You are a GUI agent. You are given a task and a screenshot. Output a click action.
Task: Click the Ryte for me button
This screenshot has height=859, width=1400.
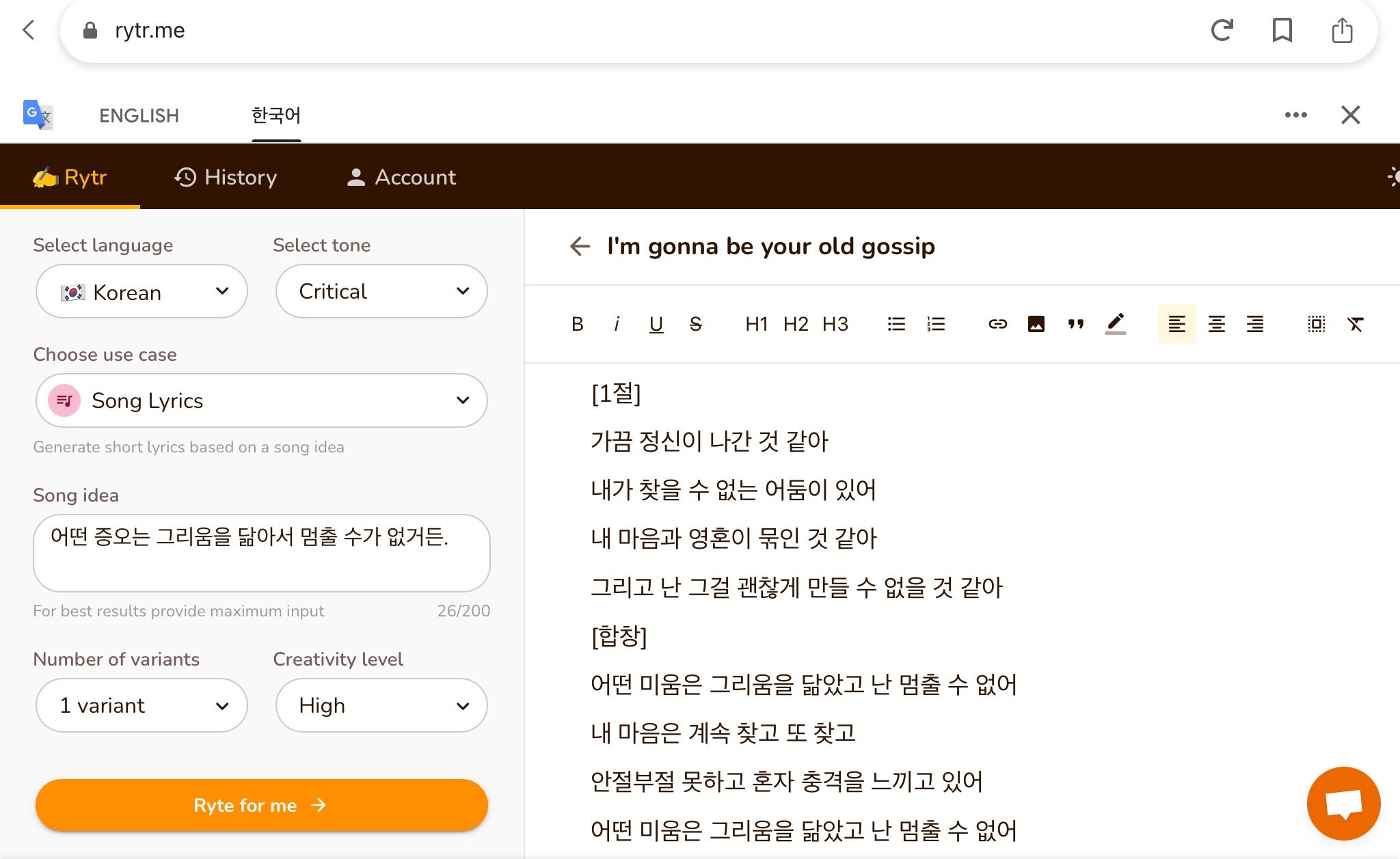(x=261, y=805)
